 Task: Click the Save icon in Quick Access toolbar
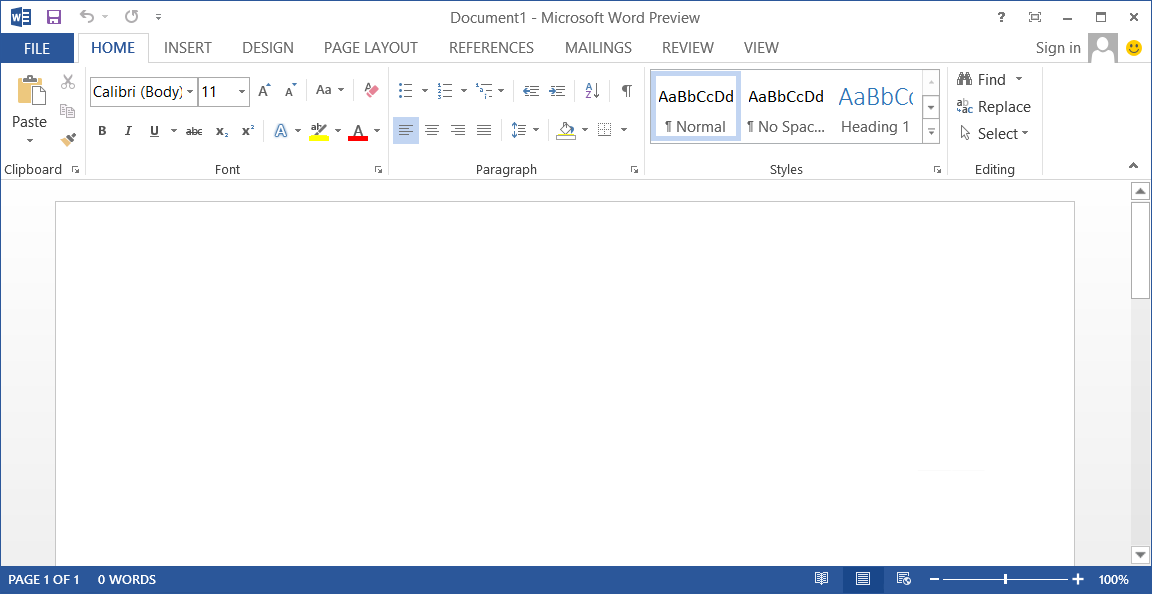click(54, 17)
